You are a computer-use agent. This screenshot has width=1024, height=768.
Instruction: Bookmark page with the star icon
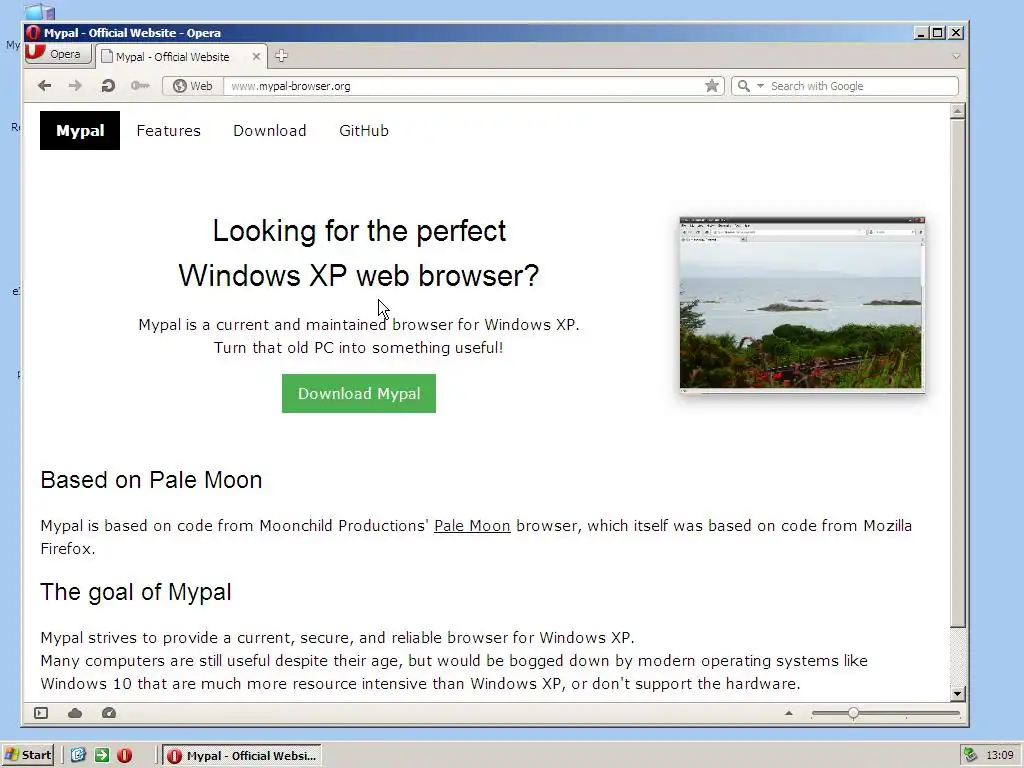pos(712,86)
